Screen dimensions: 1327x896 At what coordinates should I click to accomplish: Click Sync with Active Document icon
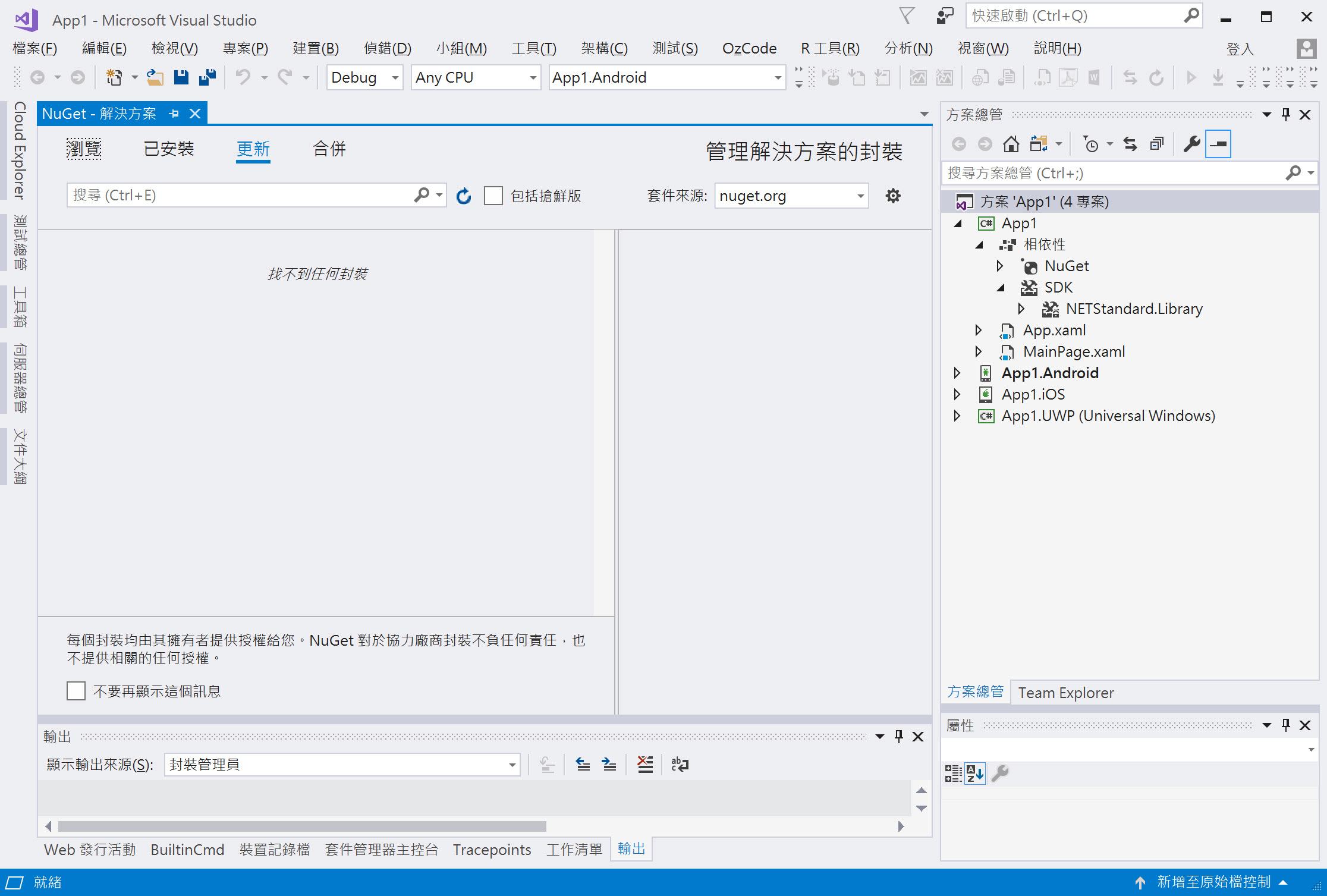(x=1130, y=144)
